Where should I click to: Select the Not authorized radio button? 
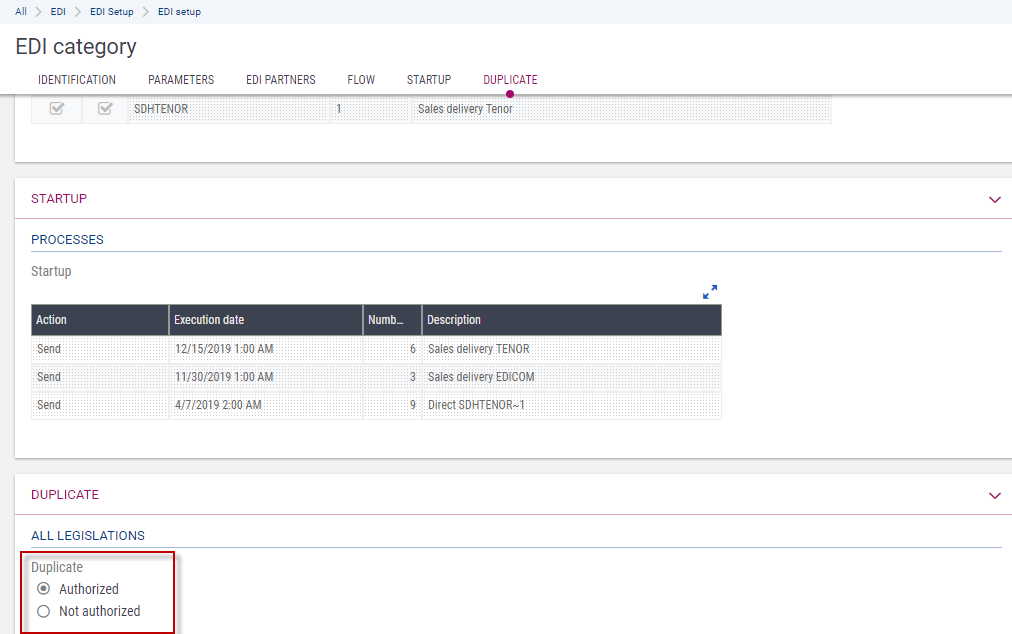point(43,611)
